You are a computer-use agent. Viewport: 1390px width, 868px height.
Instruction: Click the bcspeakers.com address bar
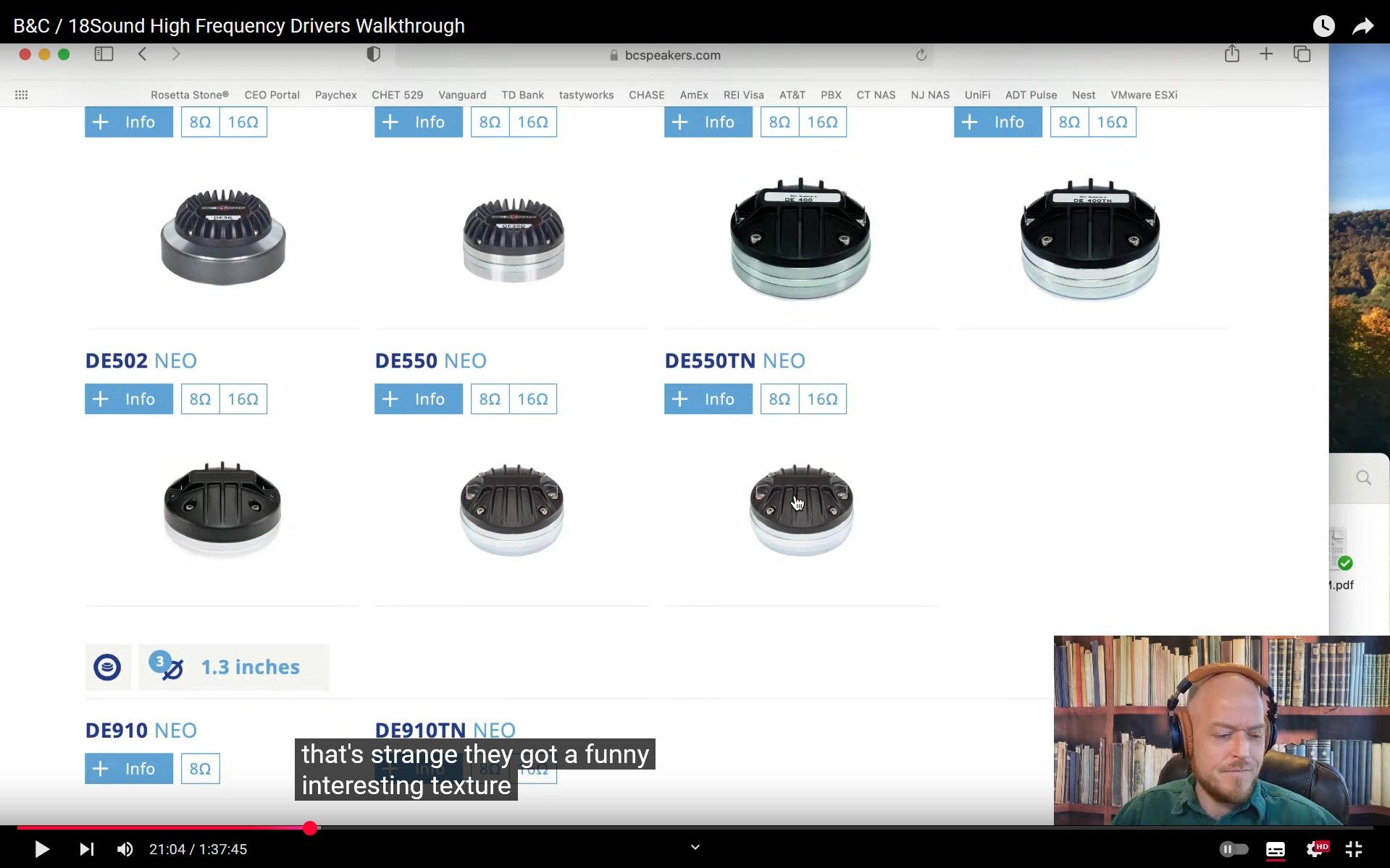point(663,55)
